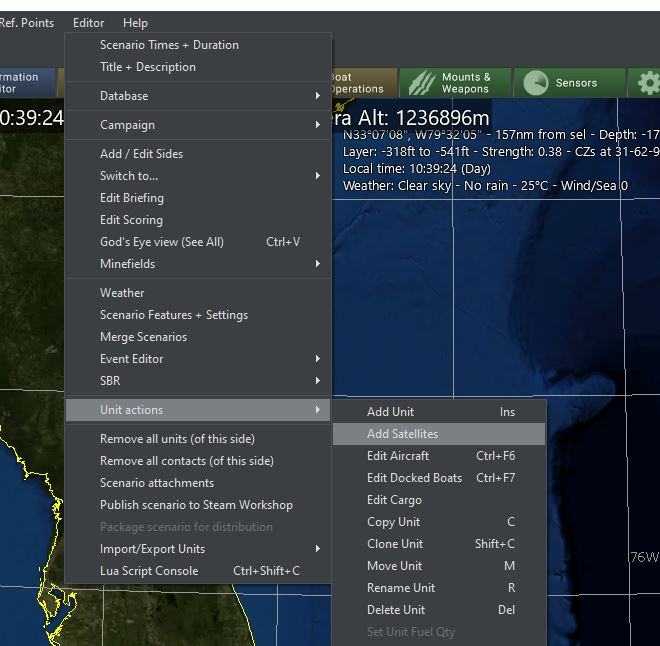
Task: Click the Boat Operations toolbar button
Action: point(364,83)
